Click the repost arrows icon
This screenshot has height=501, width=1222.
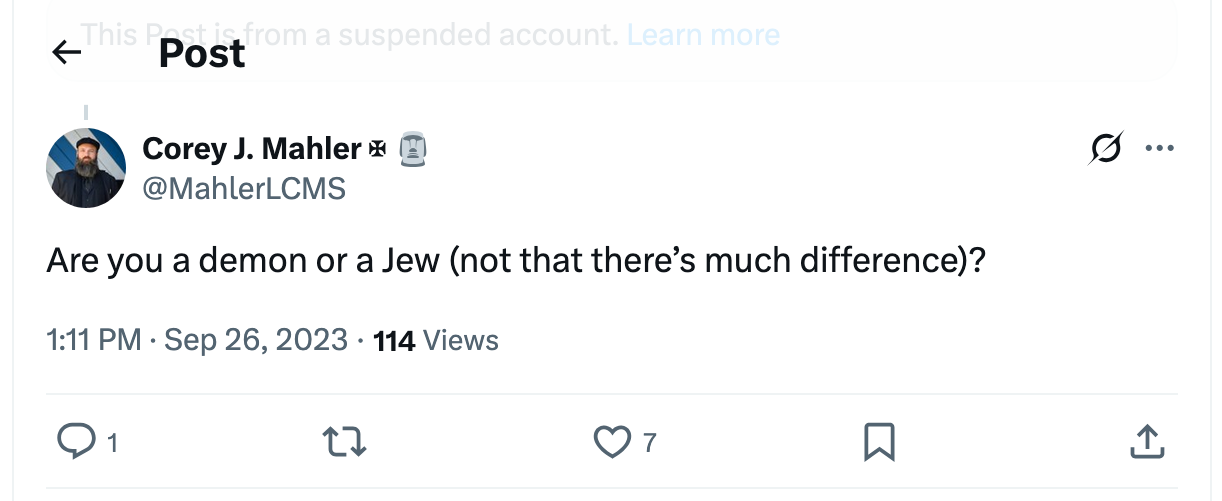pyautogui.click(x=344, y=441)
